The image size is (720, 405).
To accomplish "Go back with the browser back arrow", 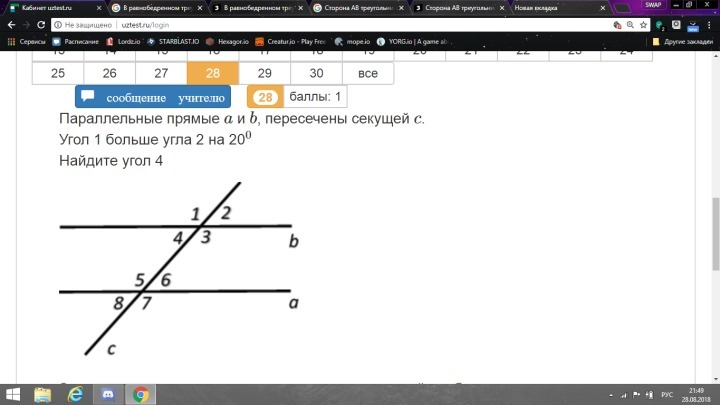I will point(11,25).
